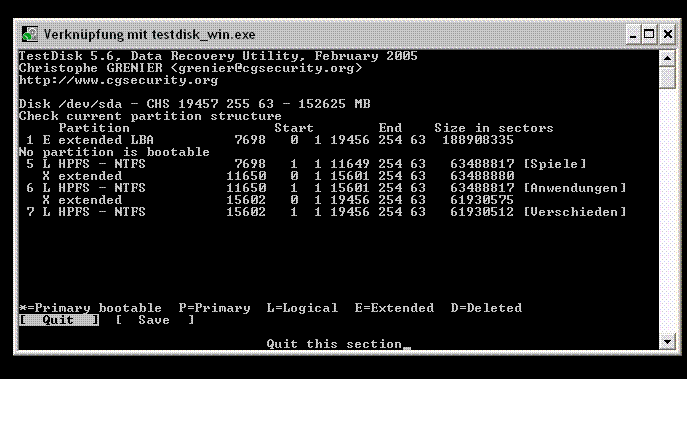Click the [Verschieden] partition label
The height and width of the screenshot is (432, 687).
point(575,212)
